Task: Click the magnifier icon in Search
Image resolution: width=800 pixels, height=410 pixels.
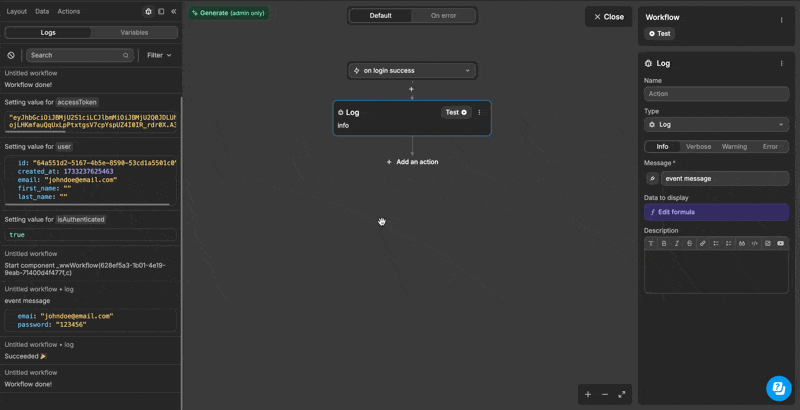Action: click(126, 55)
